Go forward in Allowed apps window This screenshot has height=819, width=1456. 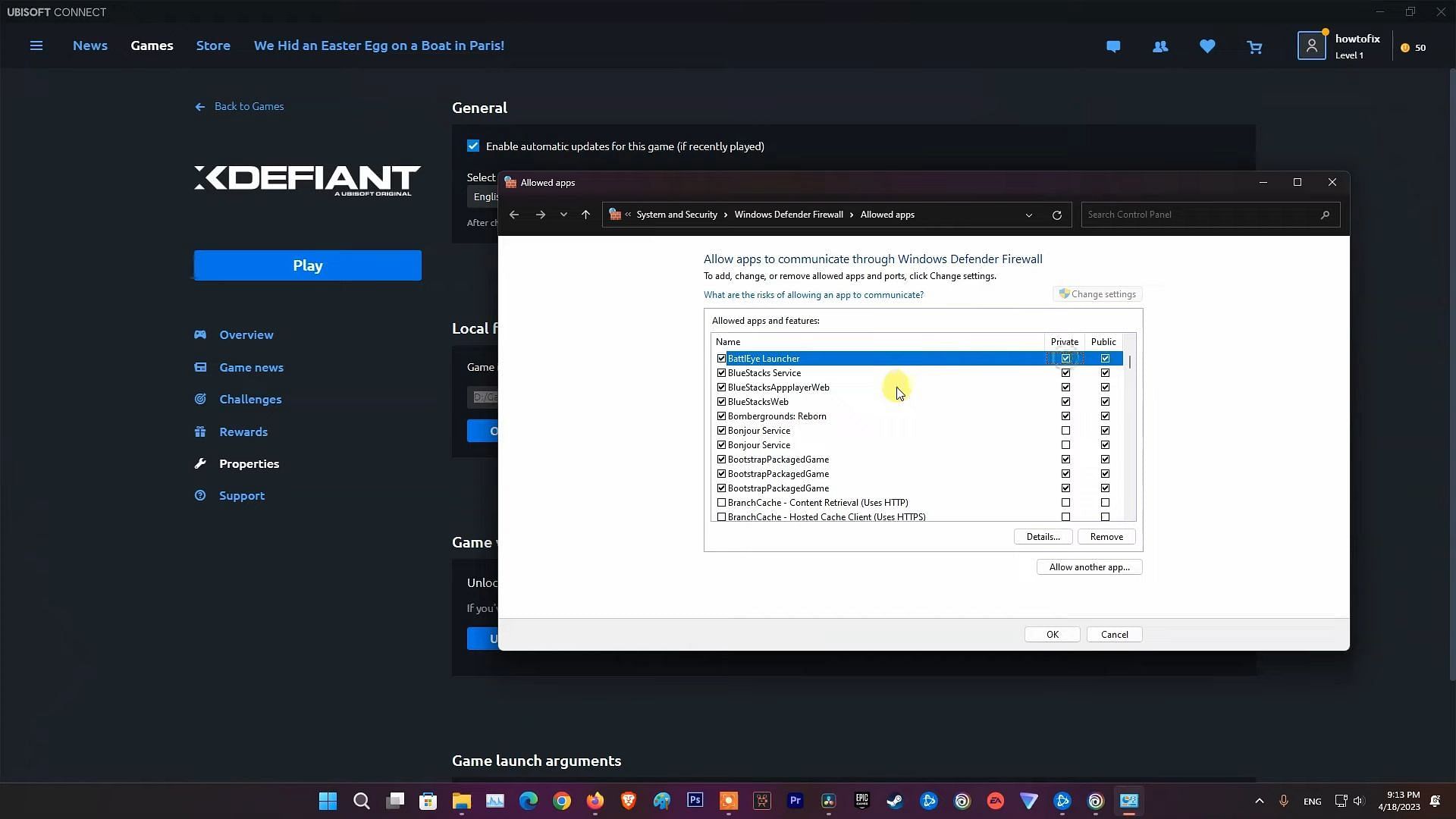(540, 215)
